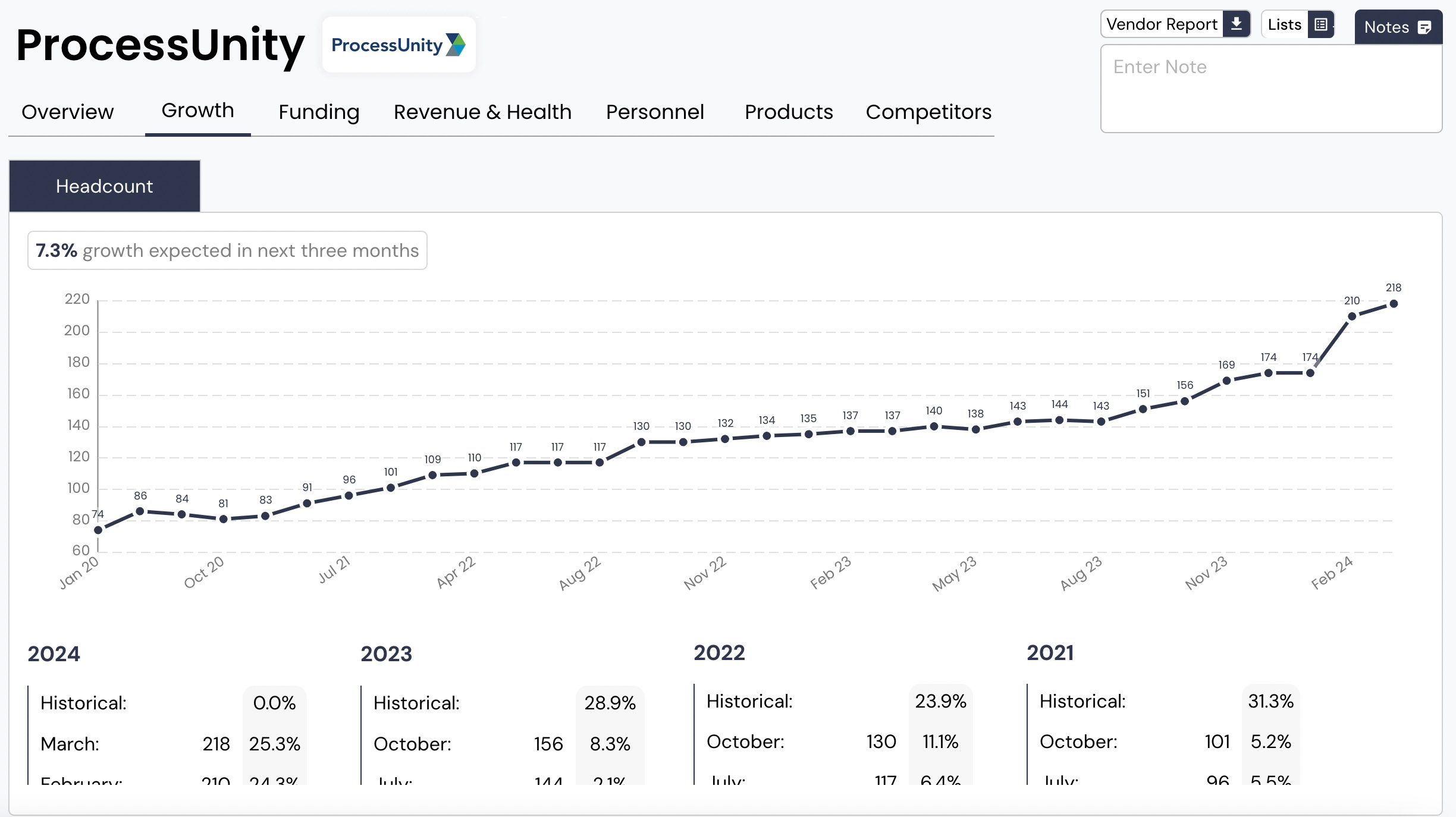This screenshot has height=817, width=1456.
Task: Click the 2021 Historical 31.3% value
Action: coord(1270,701)
